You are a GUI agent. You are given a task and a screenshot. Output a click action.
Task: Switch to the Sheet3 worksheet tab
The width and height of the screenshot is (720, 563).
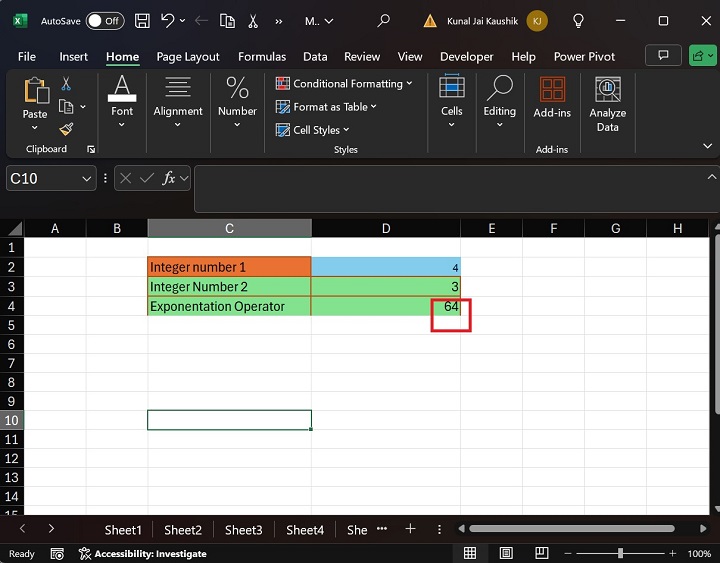click(x=243, y=530)
